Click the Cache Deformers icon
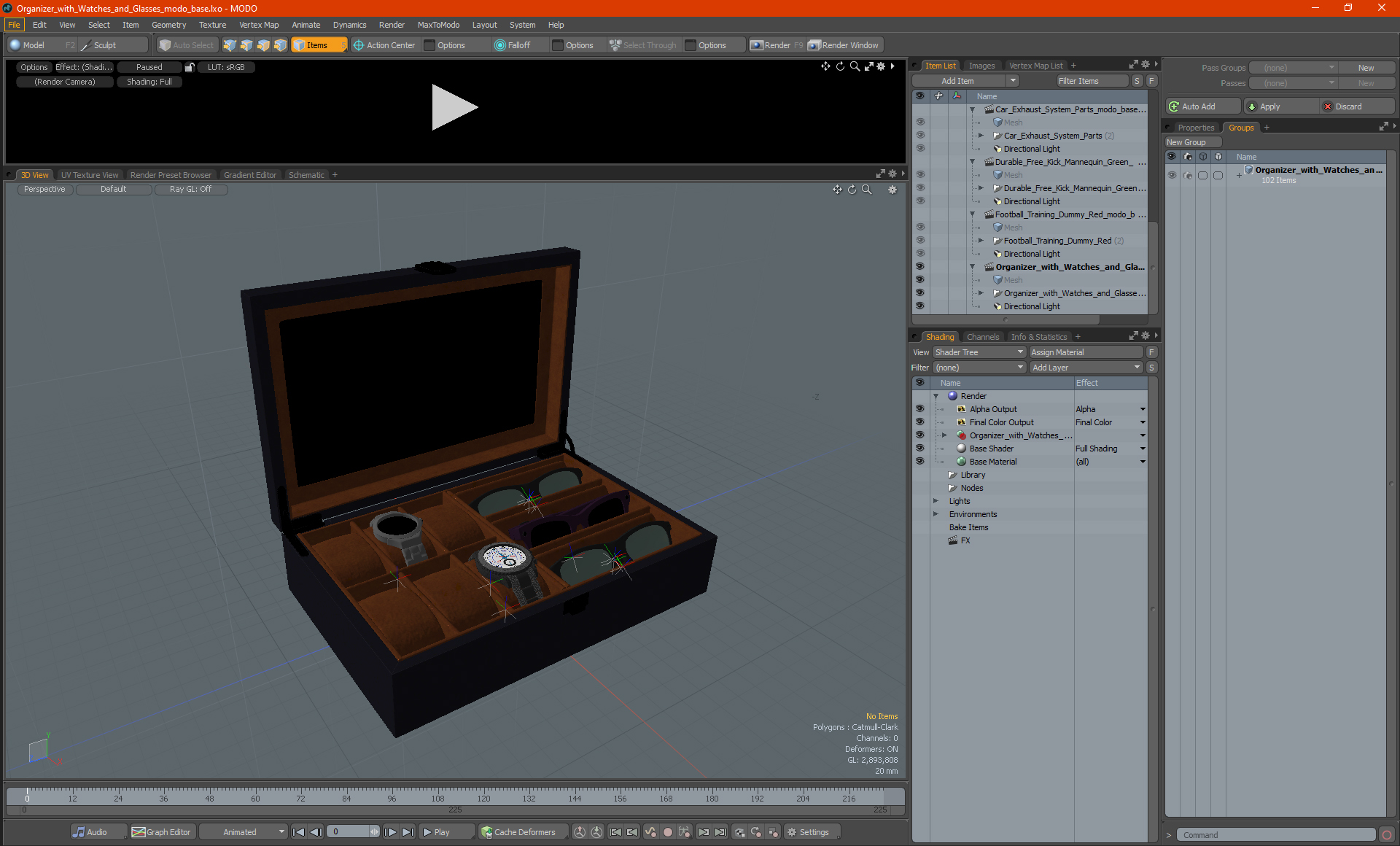This screenshot has height=846, width=1400. tap(486, 832)
